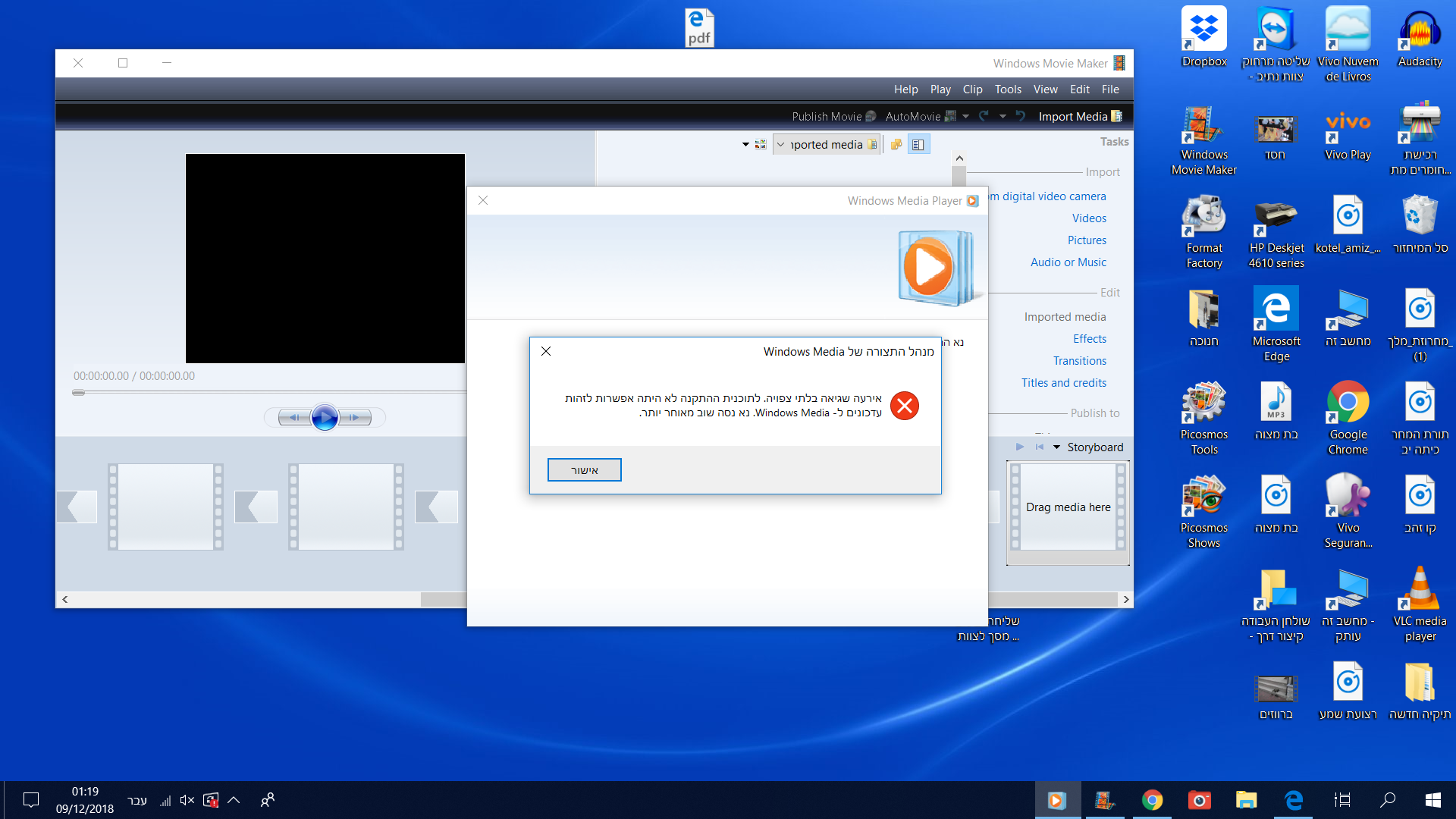
Task: Open the Clip menu in Movie Maker
Action: pos(973,89)
